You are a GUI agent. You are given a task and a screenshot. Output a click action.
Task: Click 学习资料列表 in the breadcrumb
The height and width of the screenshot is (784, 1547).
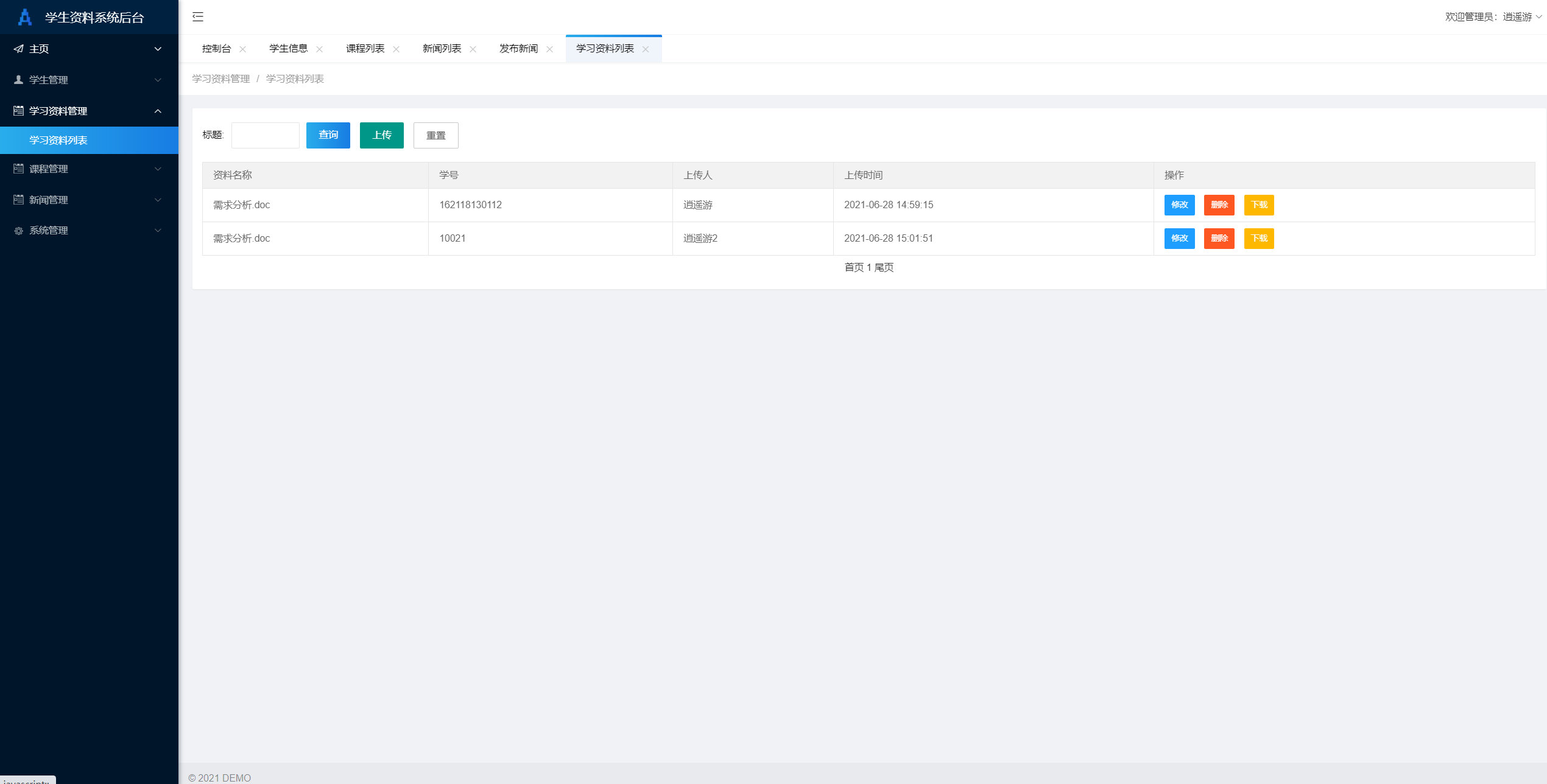click(x=295, y=79)
